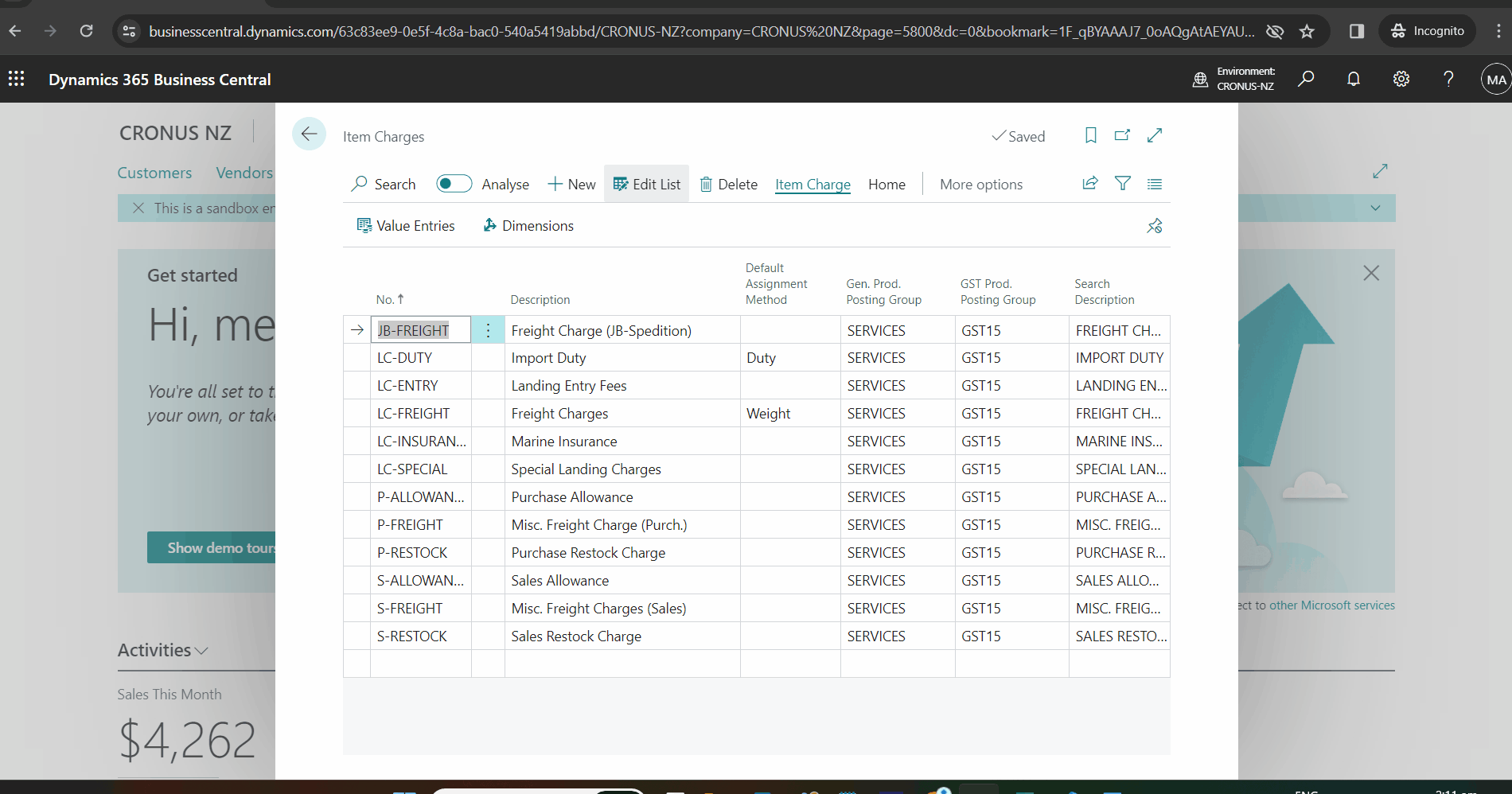Expand the sandbox notification chevron
1512x794 pixels.
click(x=1375, y=208)
